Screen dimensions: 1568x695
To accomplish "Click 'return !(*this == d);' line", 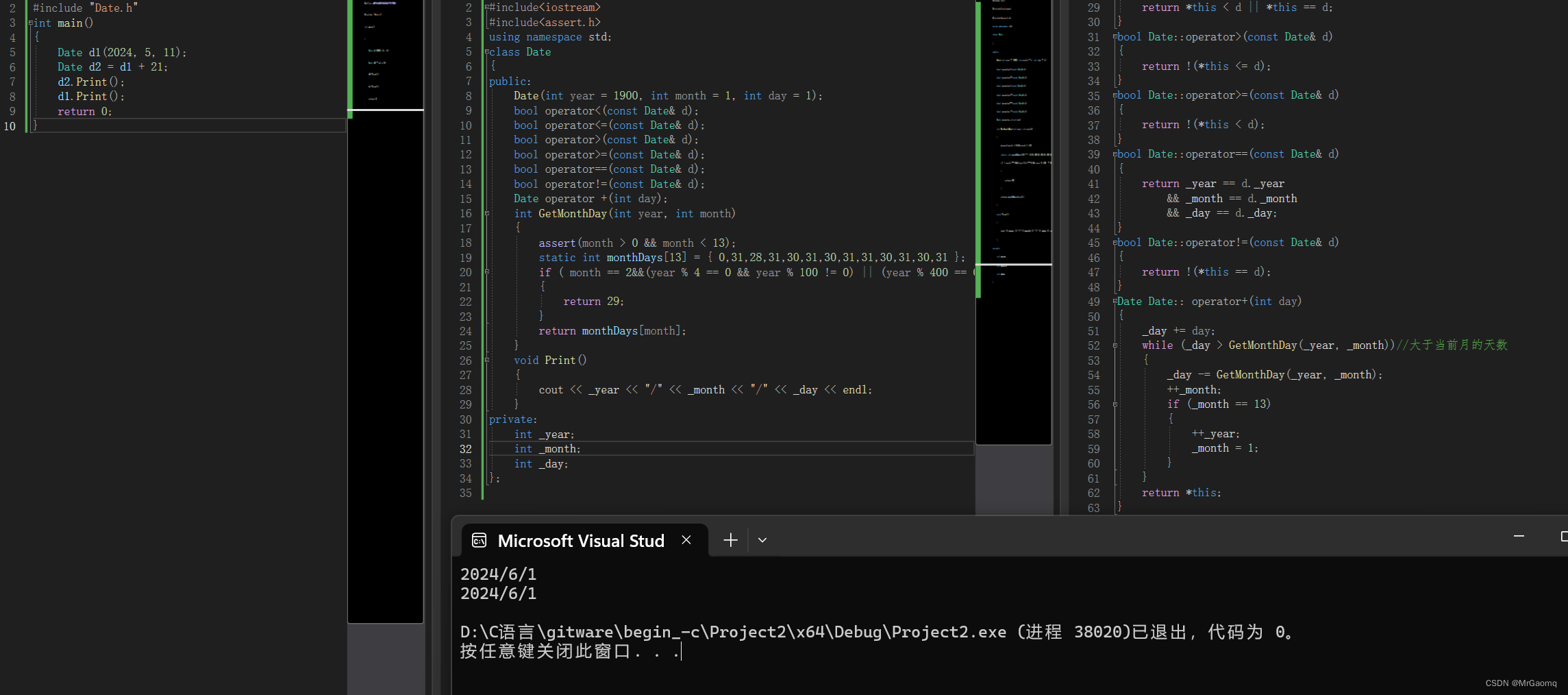I will 1206,272.
